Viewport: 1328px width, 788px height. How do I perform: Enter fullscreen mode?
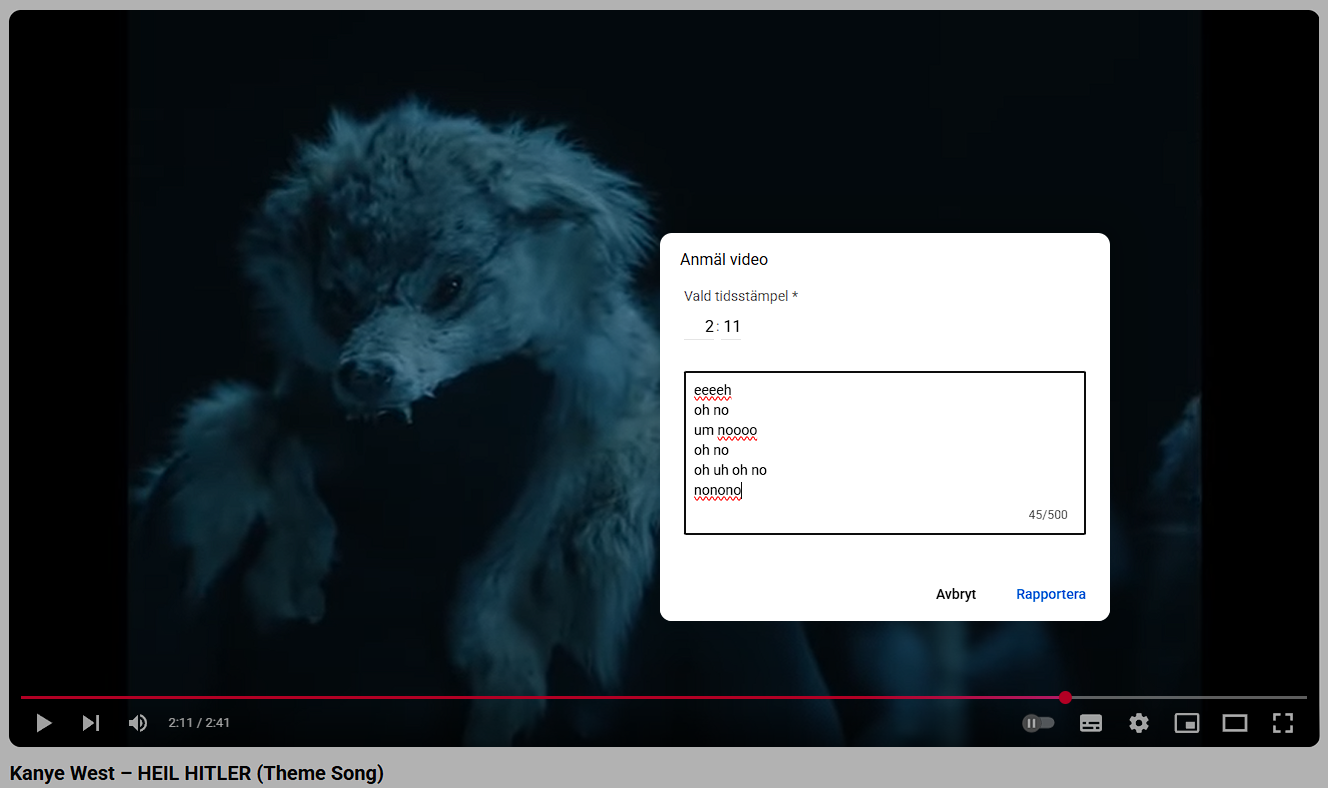(1283, 723)
